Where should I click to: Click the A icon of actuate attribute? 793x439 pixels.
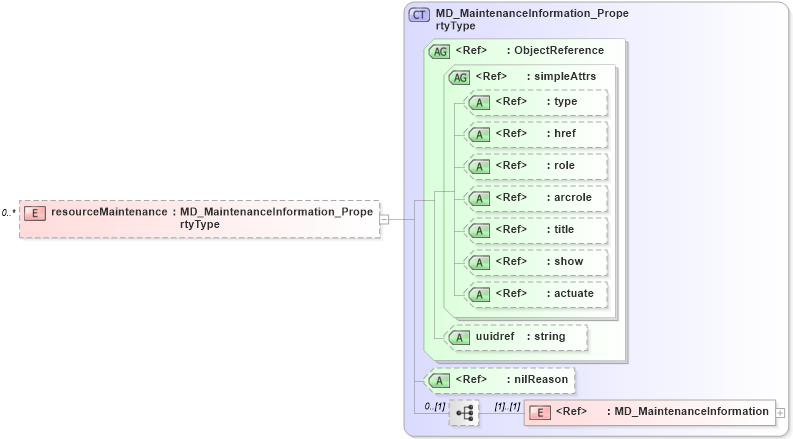tap(479, 294)
